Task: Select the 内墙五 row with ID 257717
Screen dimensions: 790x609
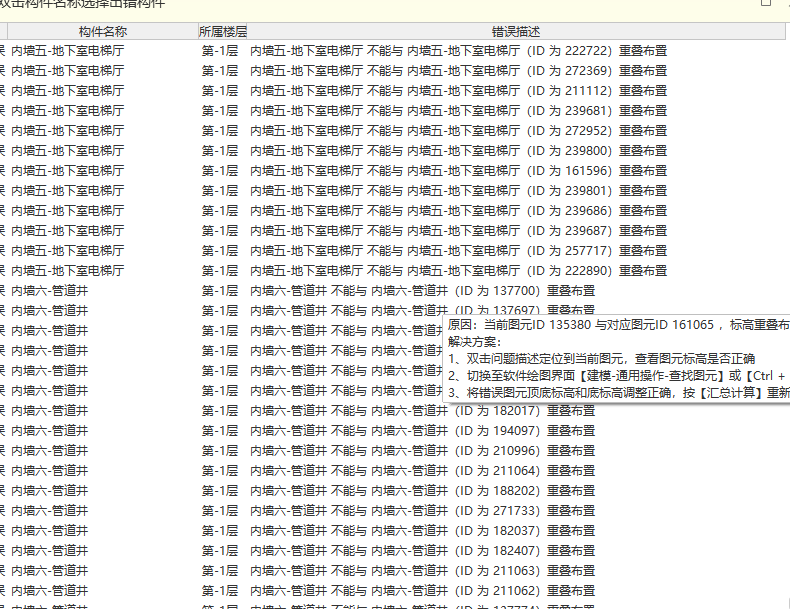Action: point(393,250)
